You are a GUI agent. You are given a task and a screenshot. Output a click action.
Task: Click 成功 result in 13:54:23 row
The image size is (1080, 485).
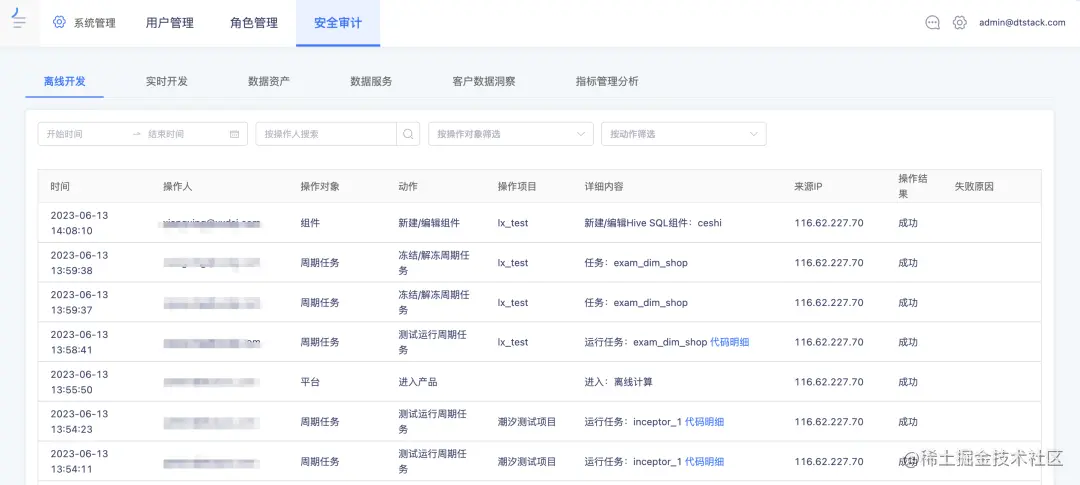click(x=908, y=422)
